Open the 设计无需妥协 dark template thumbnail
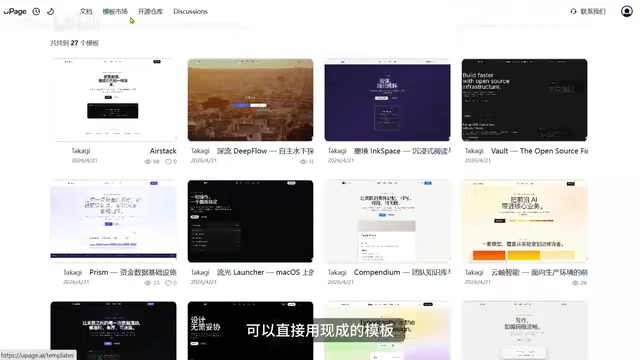 [250, 331]
